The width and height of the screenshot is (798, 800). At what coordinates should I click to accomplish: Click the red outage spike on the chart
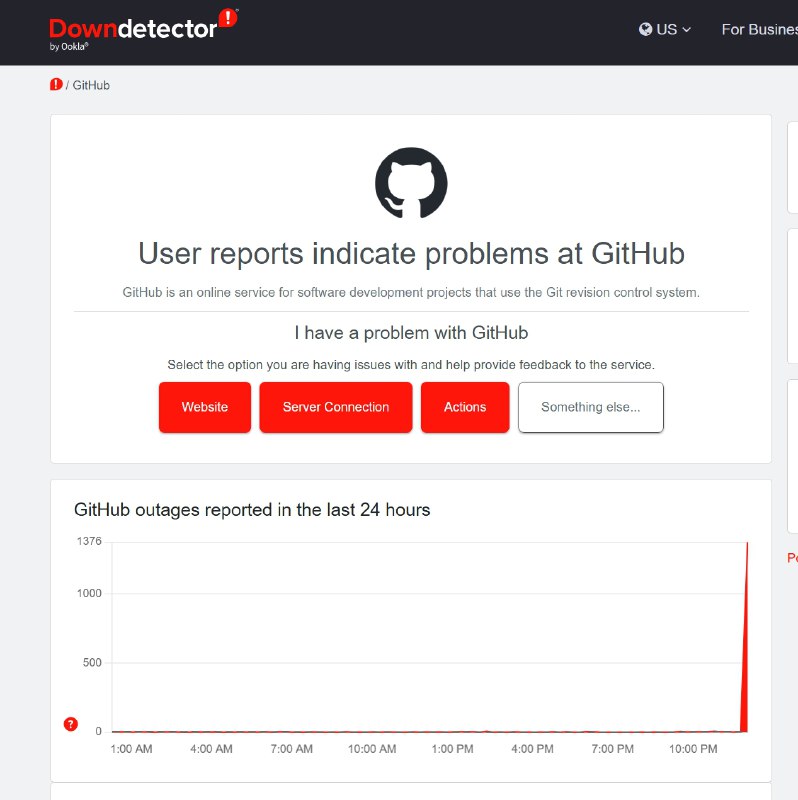coord(745,663)
